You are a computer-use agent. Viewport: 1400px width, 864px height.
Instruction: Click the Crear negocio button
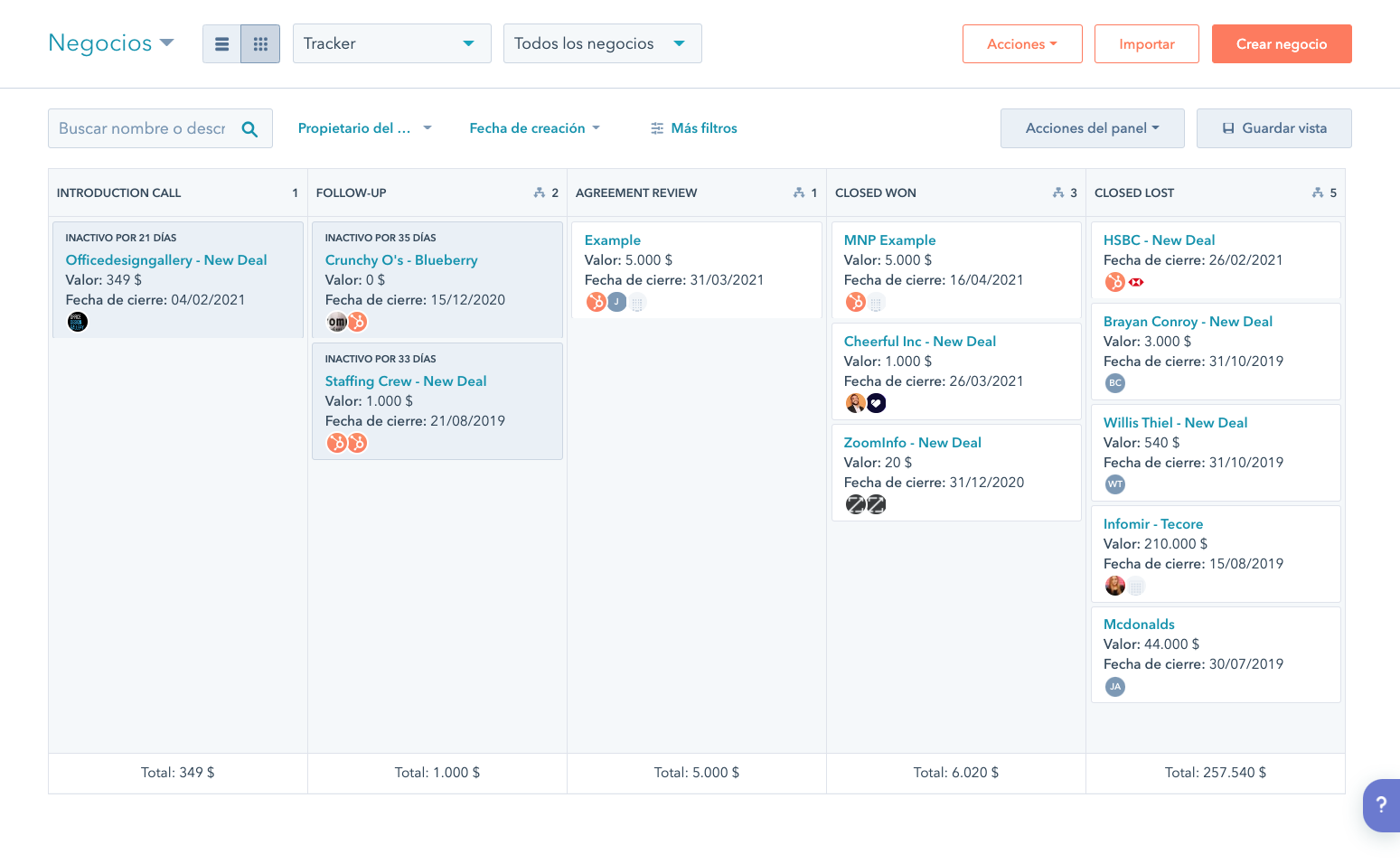(1282, 43)
